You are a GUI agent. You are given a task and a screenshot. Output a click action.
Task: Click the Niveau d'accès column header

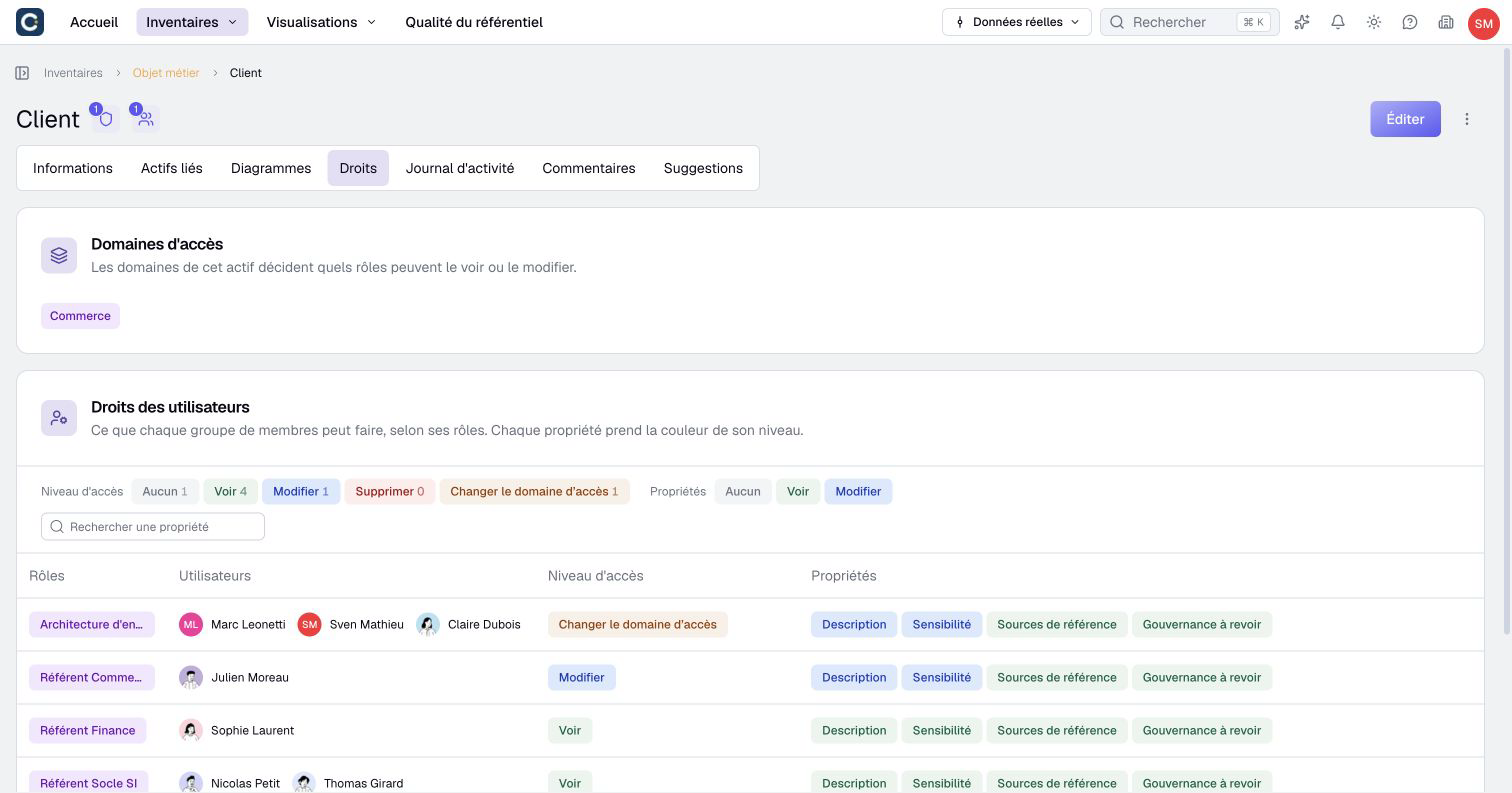[596, 576]
